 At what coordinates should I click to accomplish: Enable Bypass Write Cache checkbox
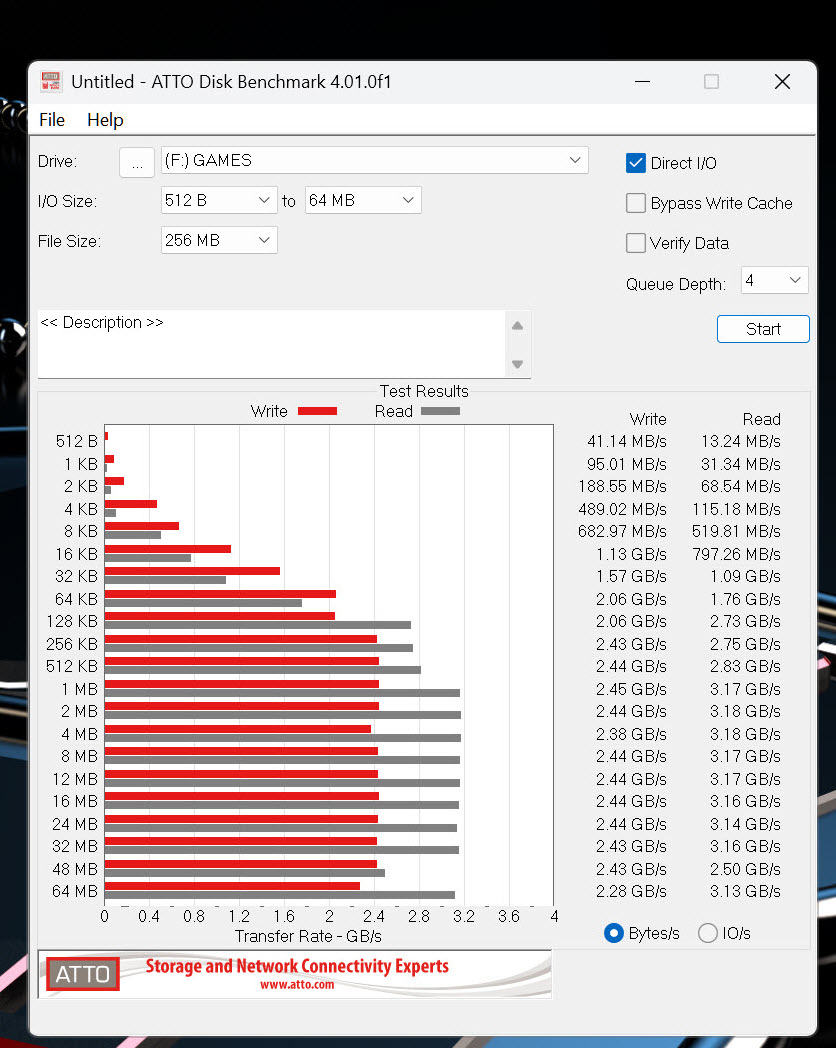(636, 203)
